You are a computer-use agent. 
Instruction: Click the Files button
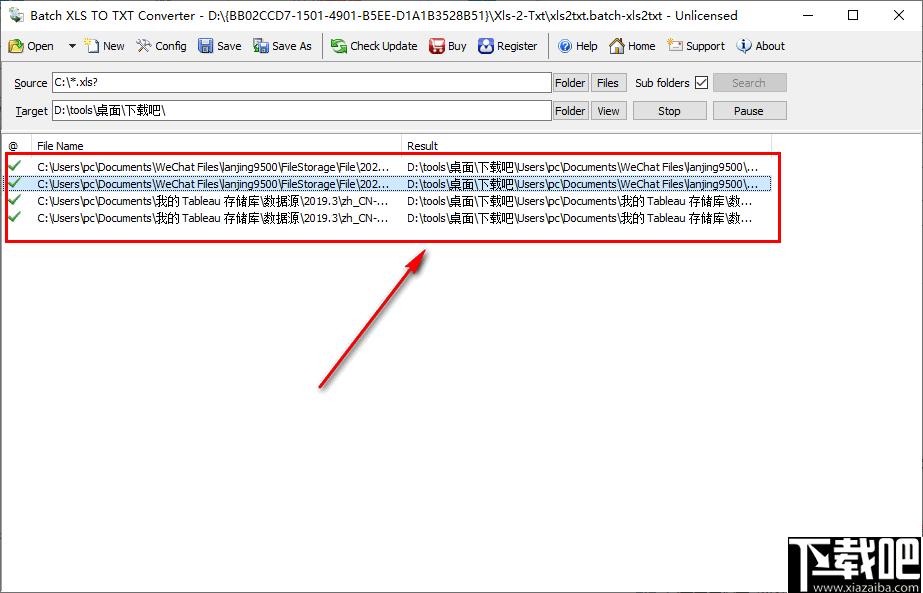[607, 82]
